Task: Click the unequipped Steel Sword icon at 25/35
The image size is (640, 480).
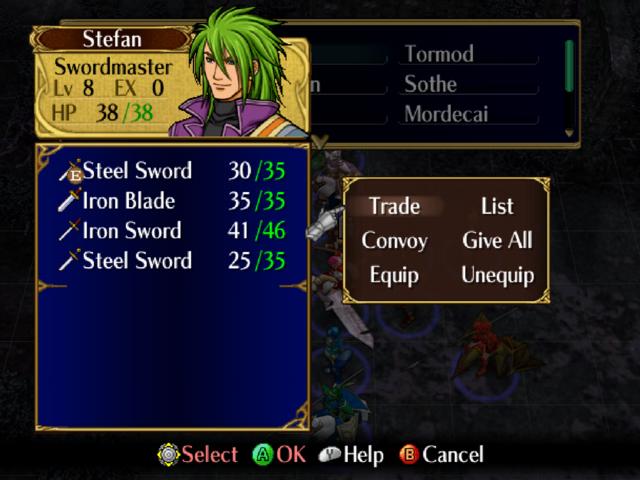Action: pyautogui.click(x=69, y=260)
